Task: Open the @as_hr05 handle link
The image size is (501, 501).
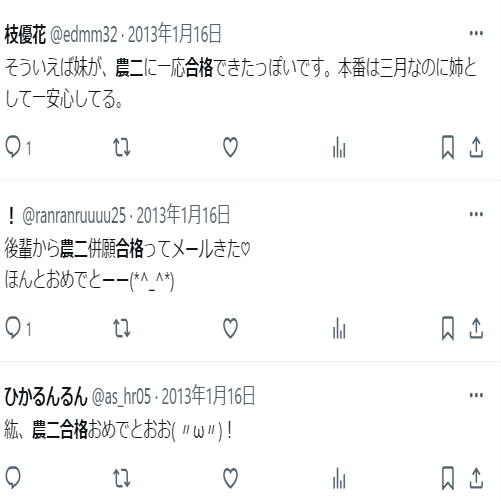Action: [x=121, y=397]
